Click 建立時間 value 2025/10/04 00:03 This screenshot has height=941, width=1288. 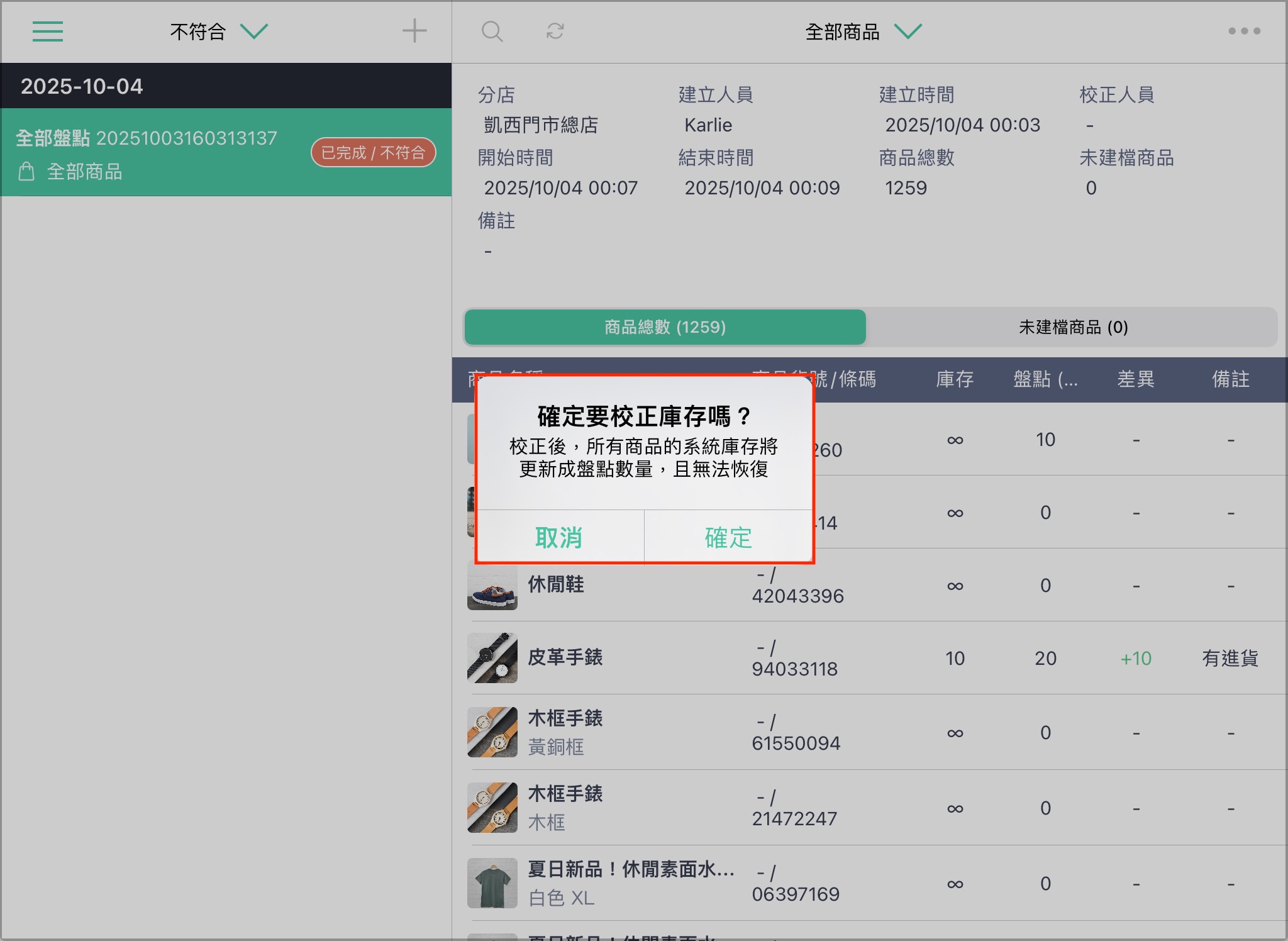[x=963, y=125]
